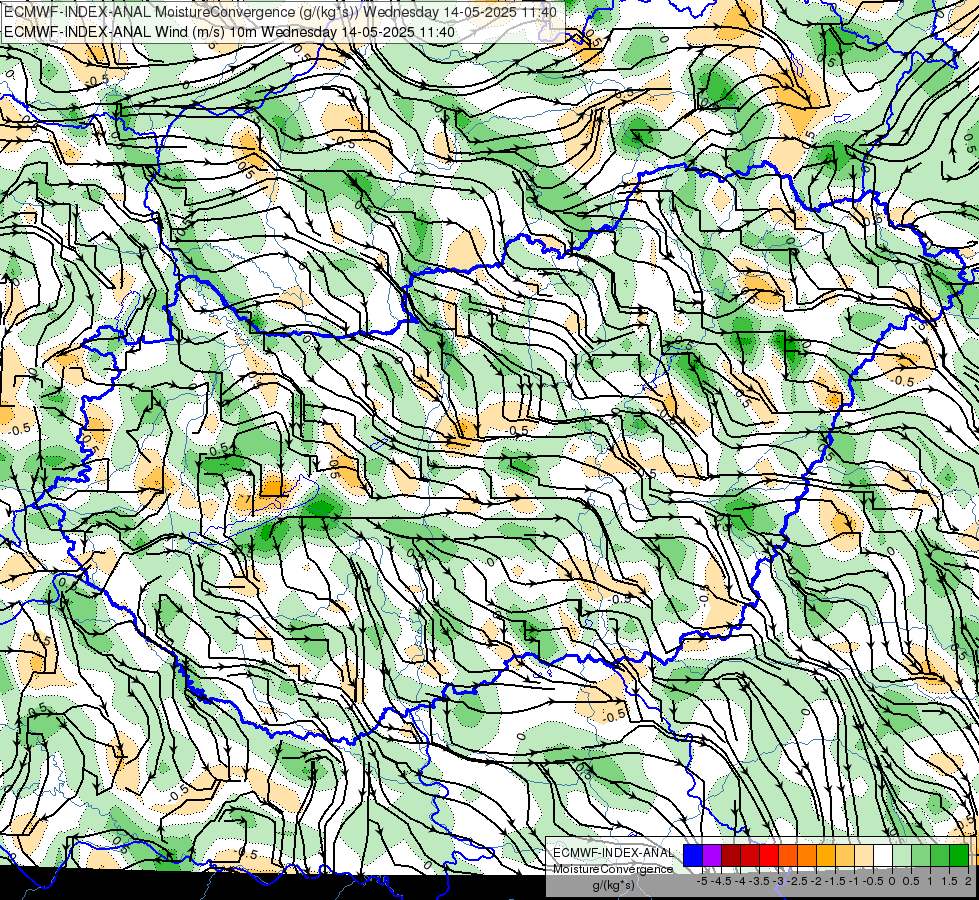Screen dimensions: 979x900
Task: Click the dark maroon legend swatch next to purple
Action: [731, 855]
